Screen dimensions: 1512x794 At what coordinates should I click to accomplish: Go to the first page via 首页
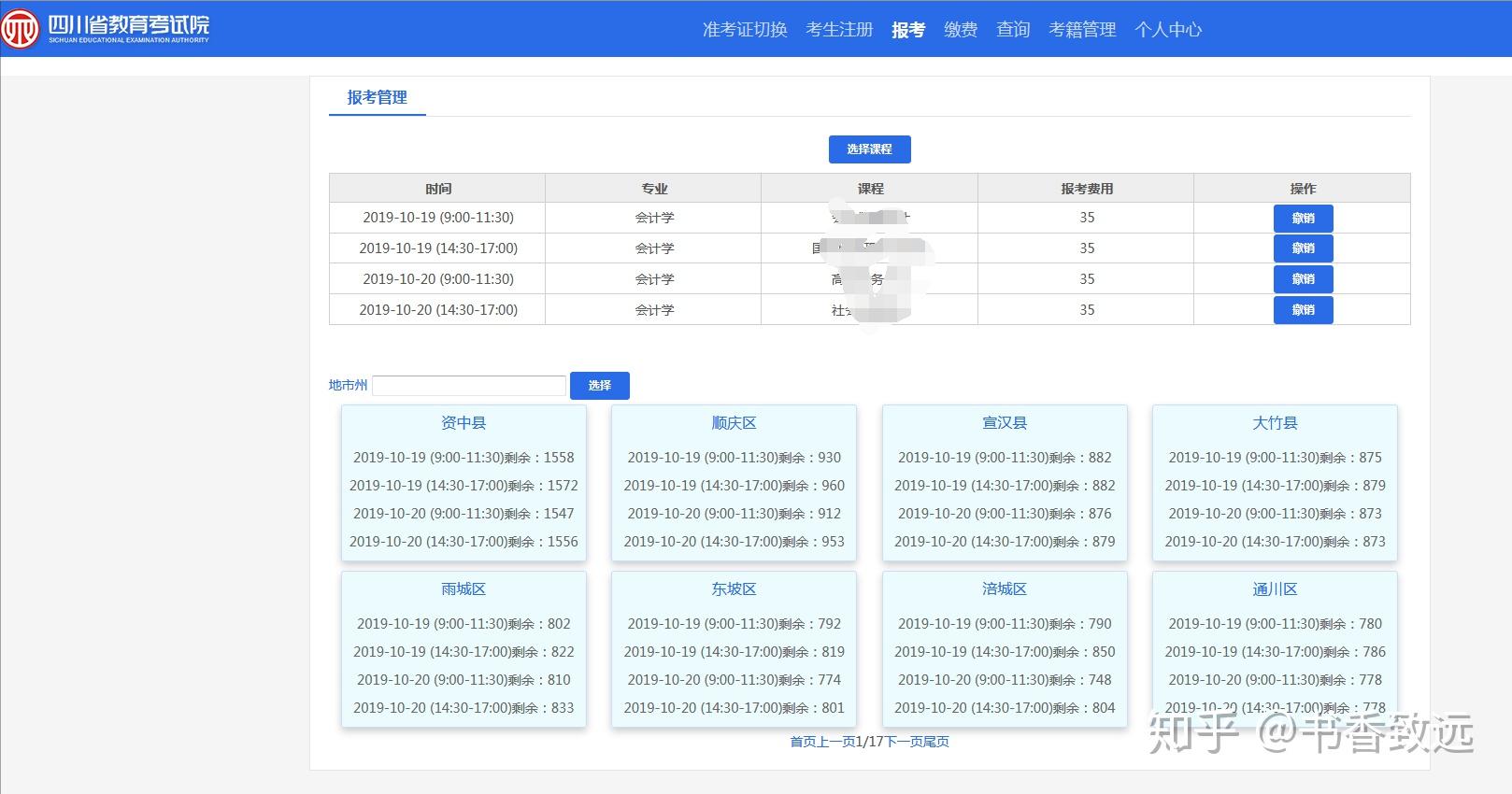click(804, 742)
